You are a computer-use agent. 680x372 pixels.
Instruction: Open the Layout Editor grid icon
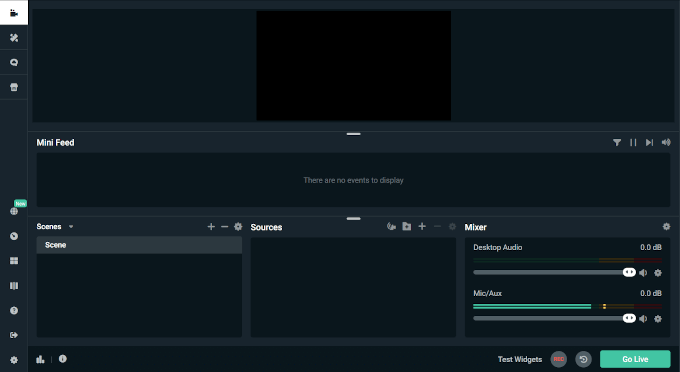point(14,261)
